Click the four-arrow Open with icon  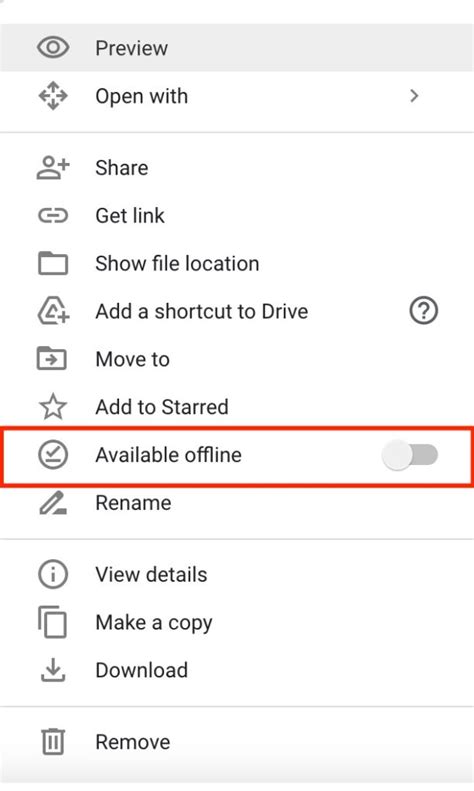pos(53,96)
